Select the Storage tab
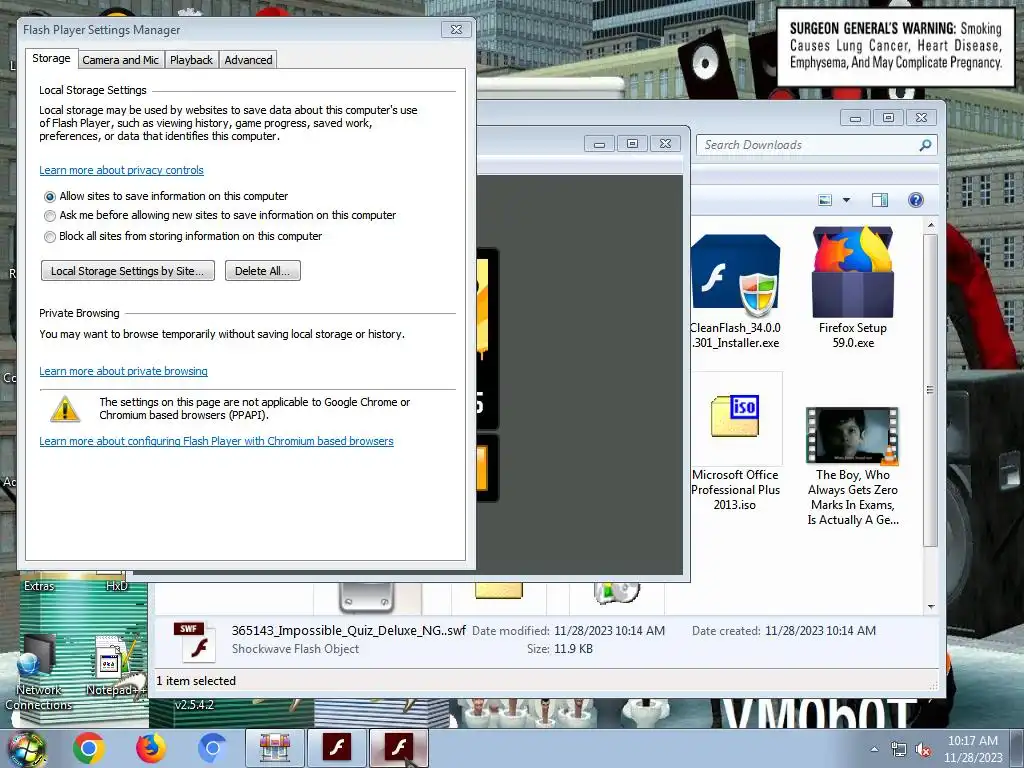The height and width of the screenshot is (768, 1024). tap(51, 58)
